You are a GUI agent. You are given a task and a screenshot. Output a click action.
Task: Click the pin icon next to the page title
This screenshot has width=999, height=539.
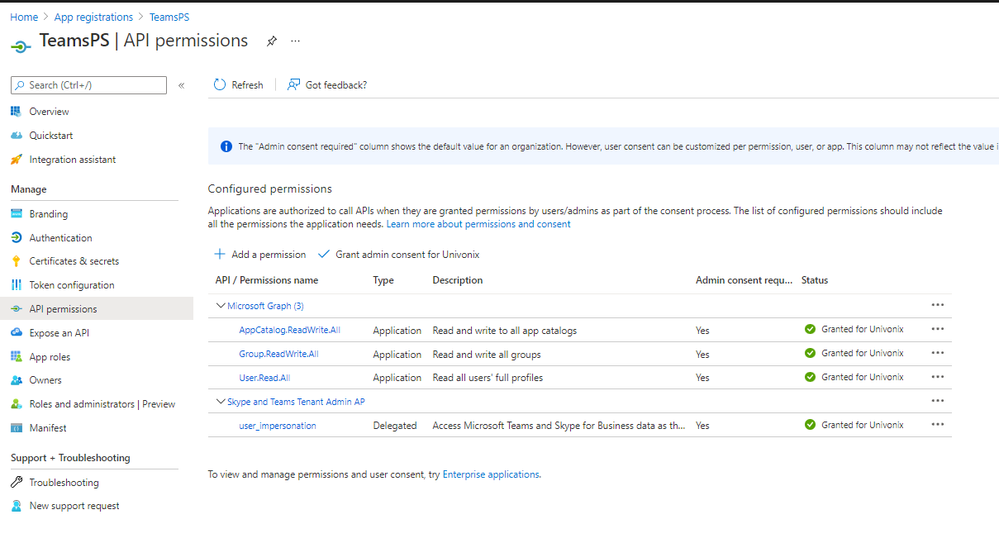coord(272,41)
